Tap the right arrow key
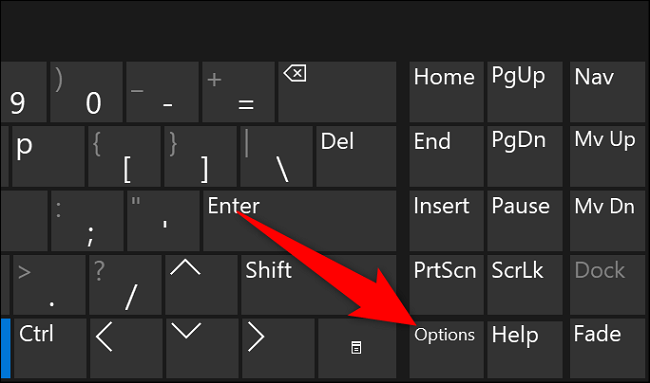This screenshot has width=650, height=383. pos(279,349)
